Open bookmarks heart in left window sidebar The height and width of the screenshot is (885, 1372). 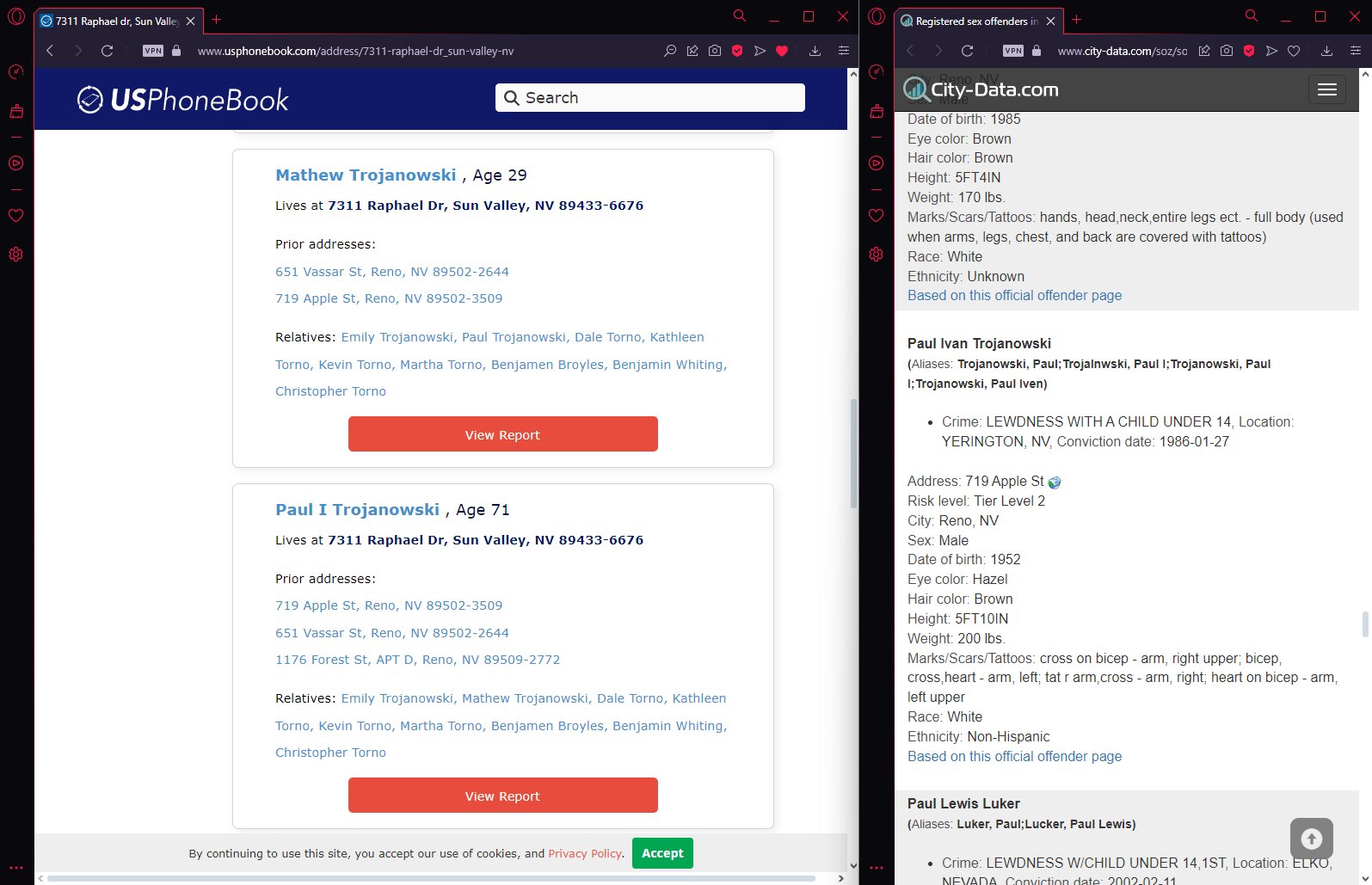tap(15, 215)
